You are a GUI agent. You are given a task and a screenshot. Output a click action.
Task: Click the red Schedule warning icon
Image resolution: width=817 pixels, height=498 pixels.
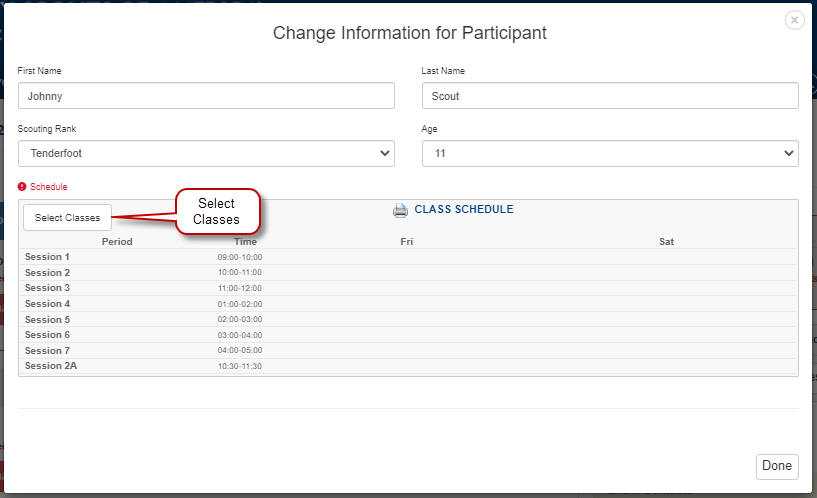click(x=23, y=187)
